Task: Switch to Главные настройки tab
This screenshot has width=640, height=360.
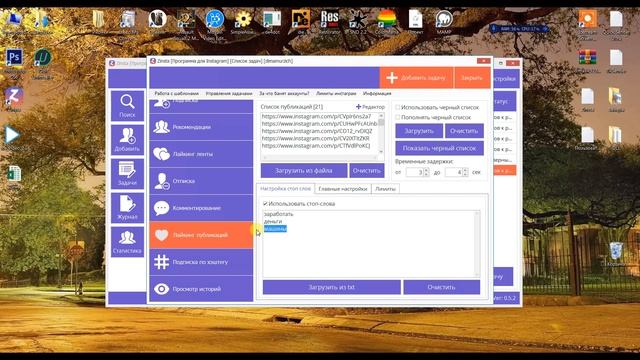Action: [343, 189]
